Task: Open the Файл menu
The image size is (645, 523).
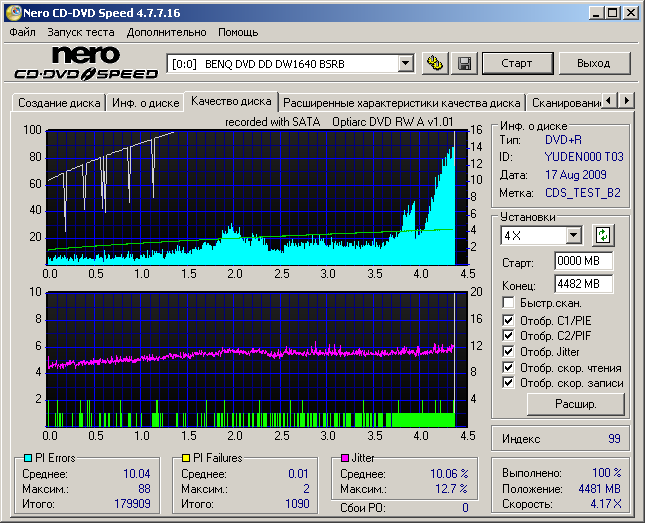Action: pos(22,32)
